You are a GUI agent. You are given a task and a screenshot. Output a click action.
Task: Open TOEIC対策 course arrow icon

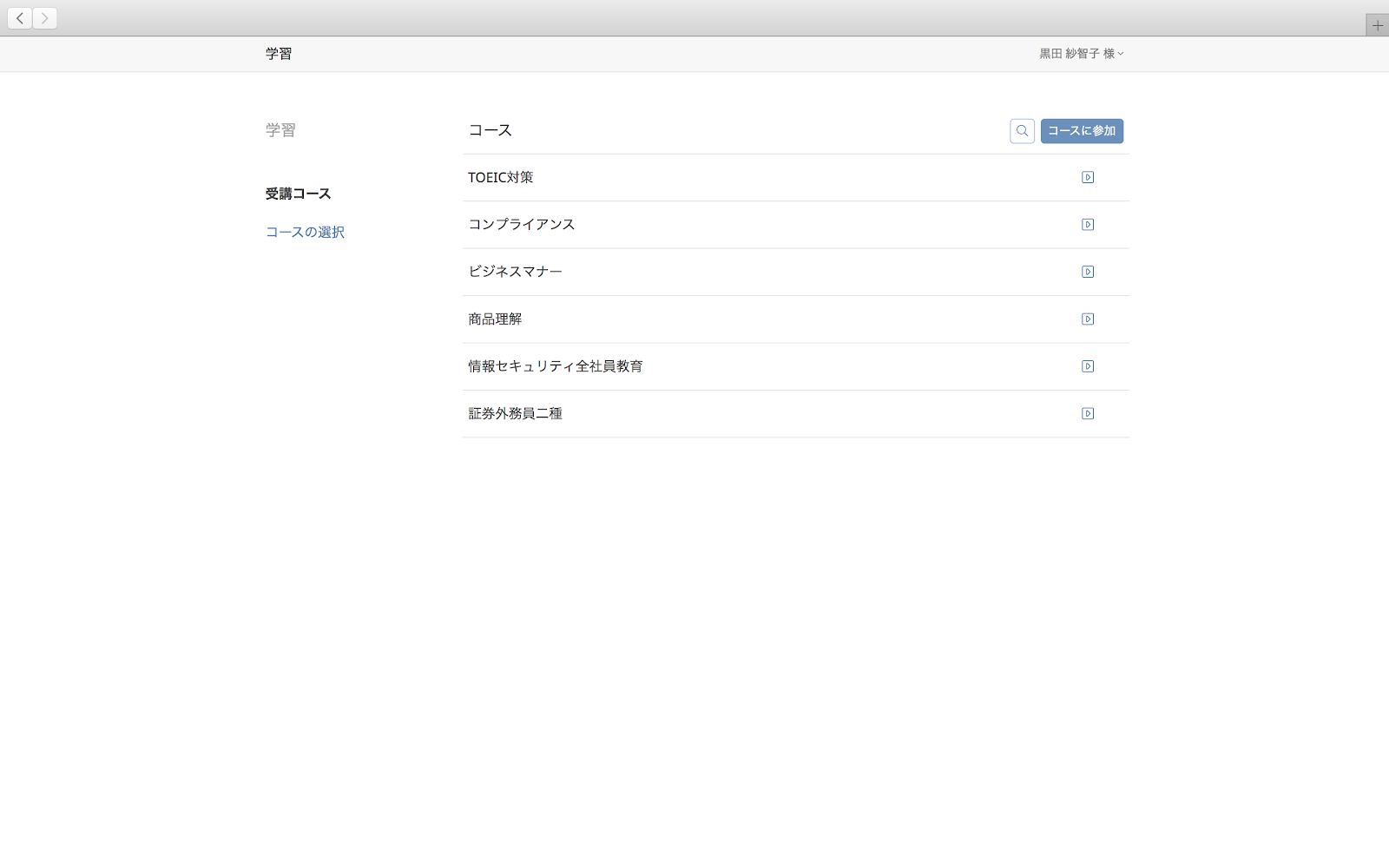pyautogui.click(x=1087, y=178)
